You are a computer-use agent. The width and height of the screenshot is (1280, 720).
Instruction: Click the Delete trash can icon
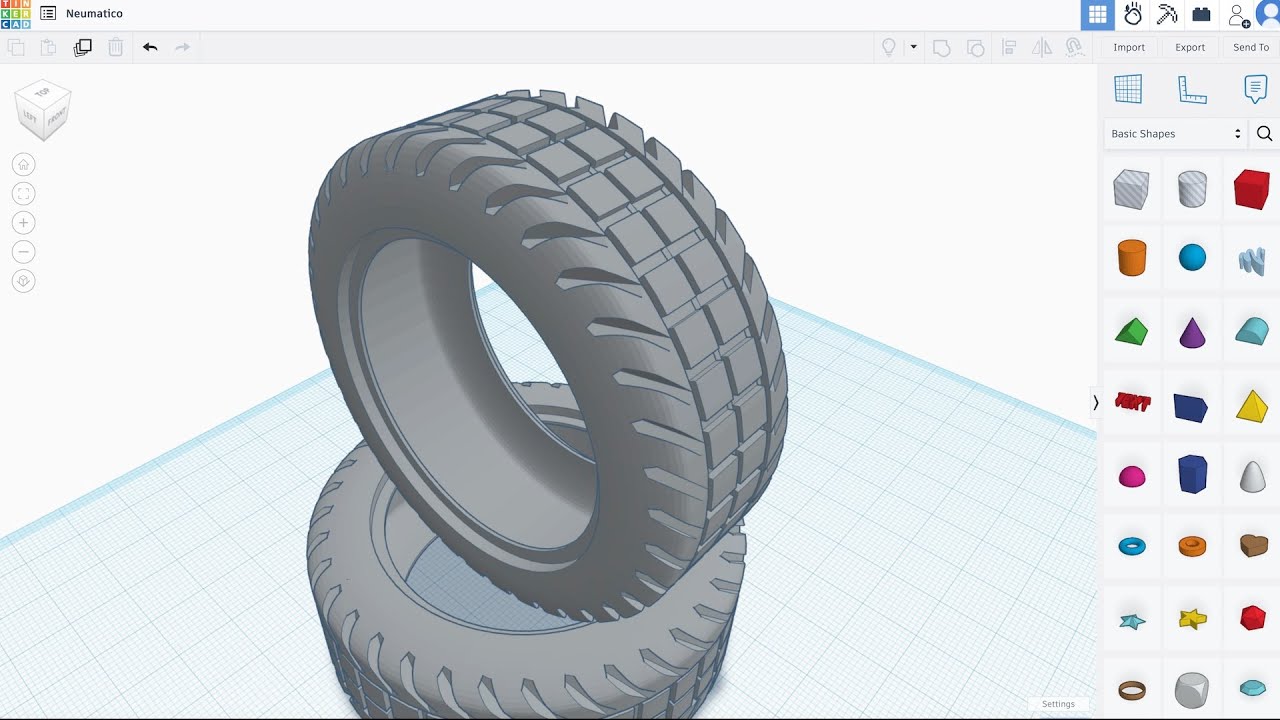point(116,47)
